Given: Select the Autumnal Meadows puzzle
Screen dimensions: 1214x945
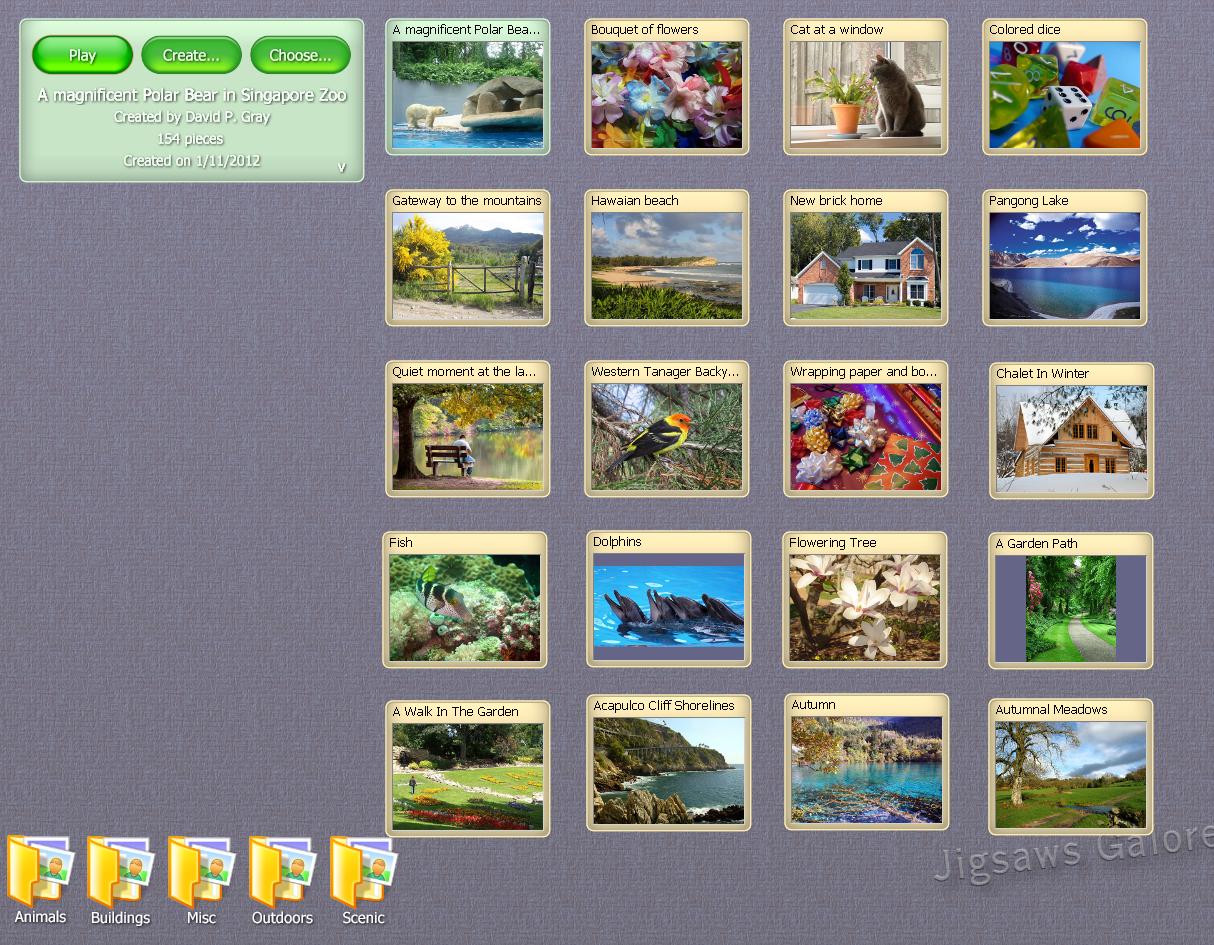Looking at the screenshot, I should coord(1070,766).
